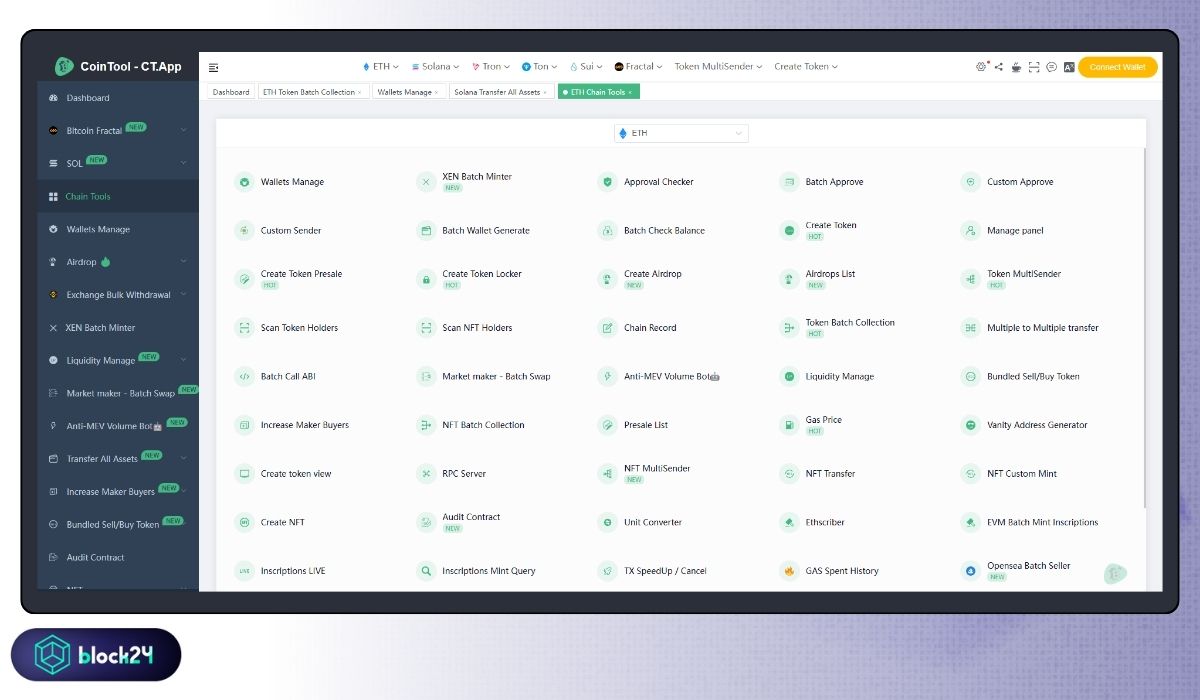1200x700 pixels.
Task: Click the Scan Token Holders icon
Action: (244, 328)
